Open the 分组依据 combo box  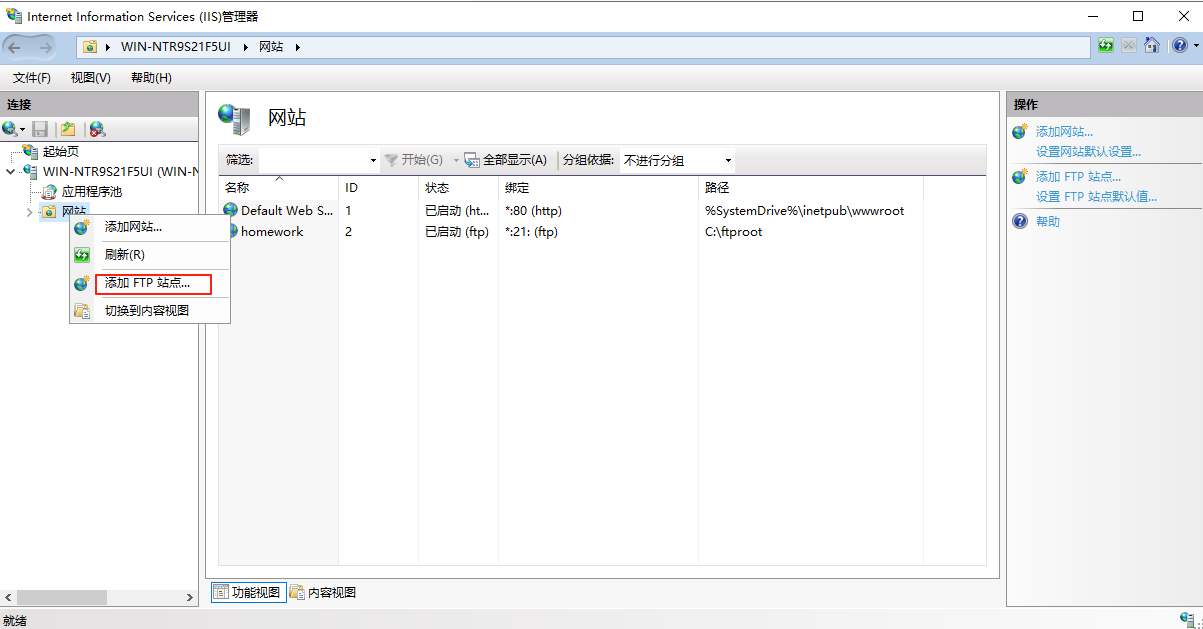click(677, 160)
